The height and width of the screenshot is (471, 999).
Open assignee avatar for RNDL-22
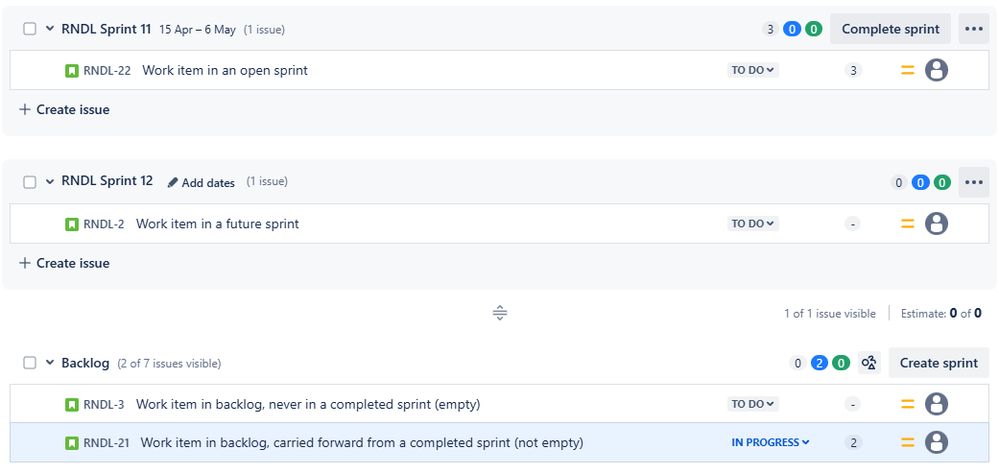936,70
